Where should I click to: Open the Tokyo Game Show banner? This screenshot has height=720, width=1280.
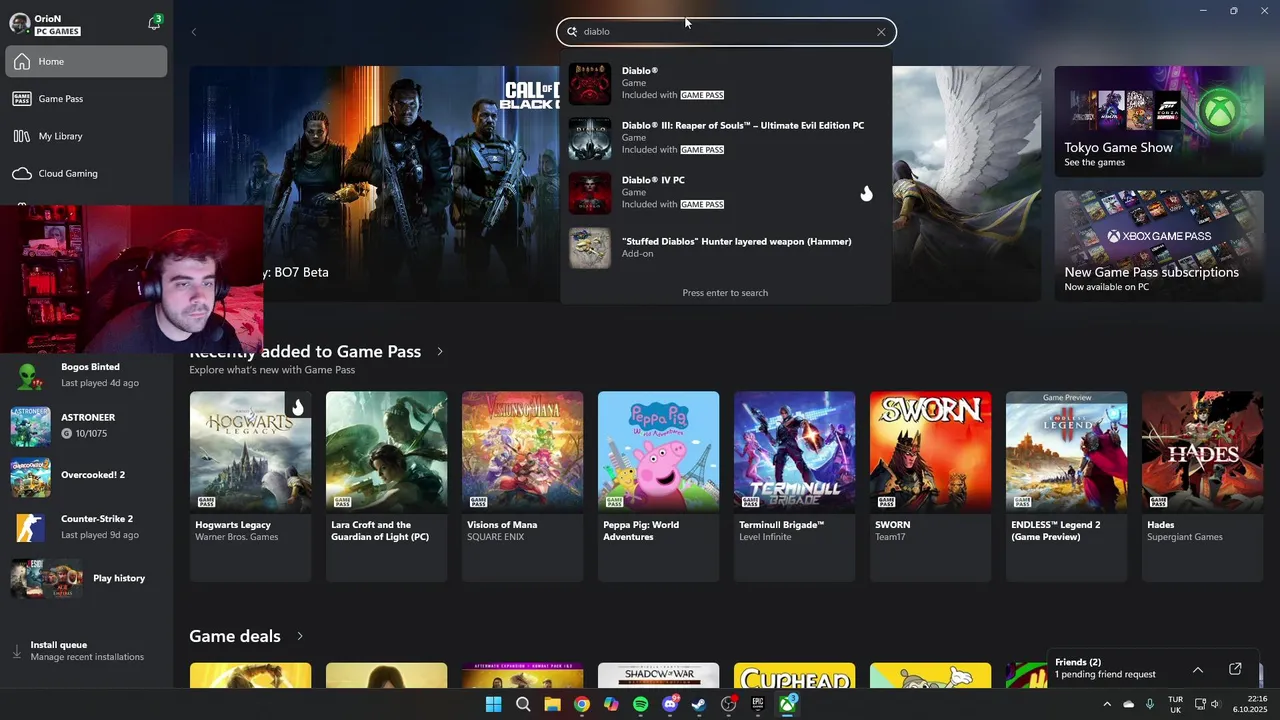[1159, 121]
